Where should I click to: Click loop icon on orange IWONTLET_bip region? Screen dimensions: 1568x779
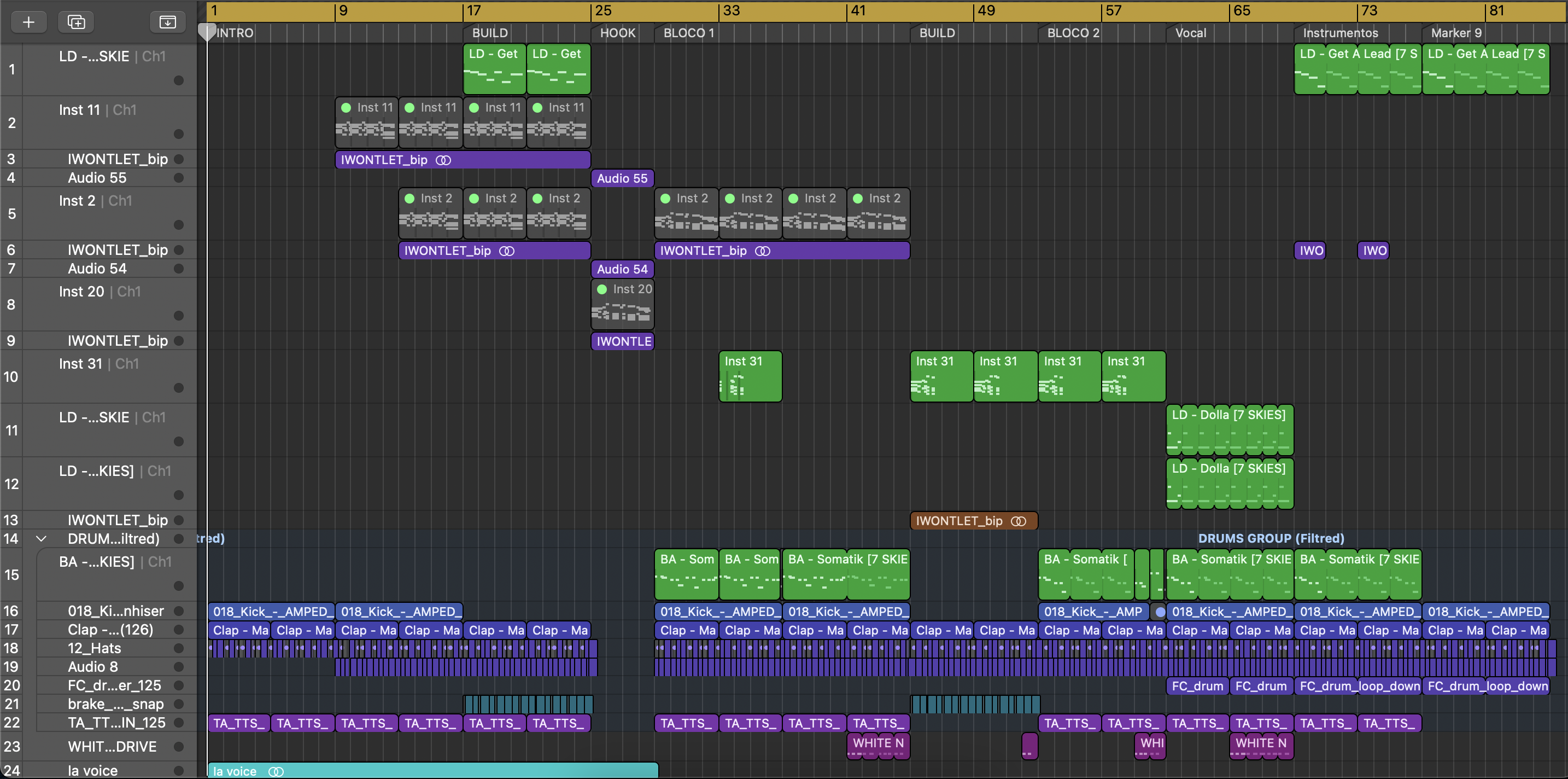click(x=1018, y=521)
